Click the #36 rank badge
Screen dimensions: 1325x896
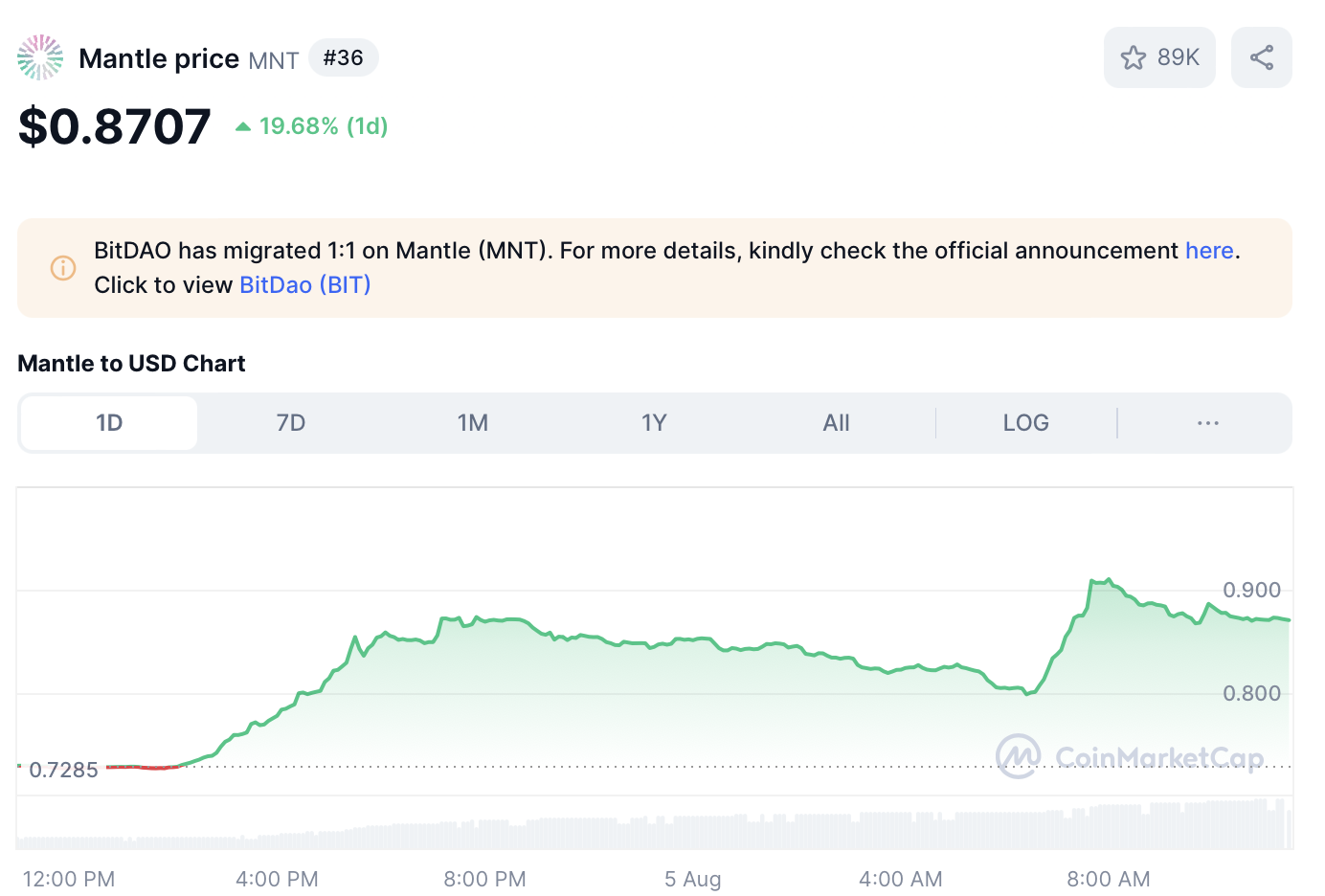[x=344, y=57]
